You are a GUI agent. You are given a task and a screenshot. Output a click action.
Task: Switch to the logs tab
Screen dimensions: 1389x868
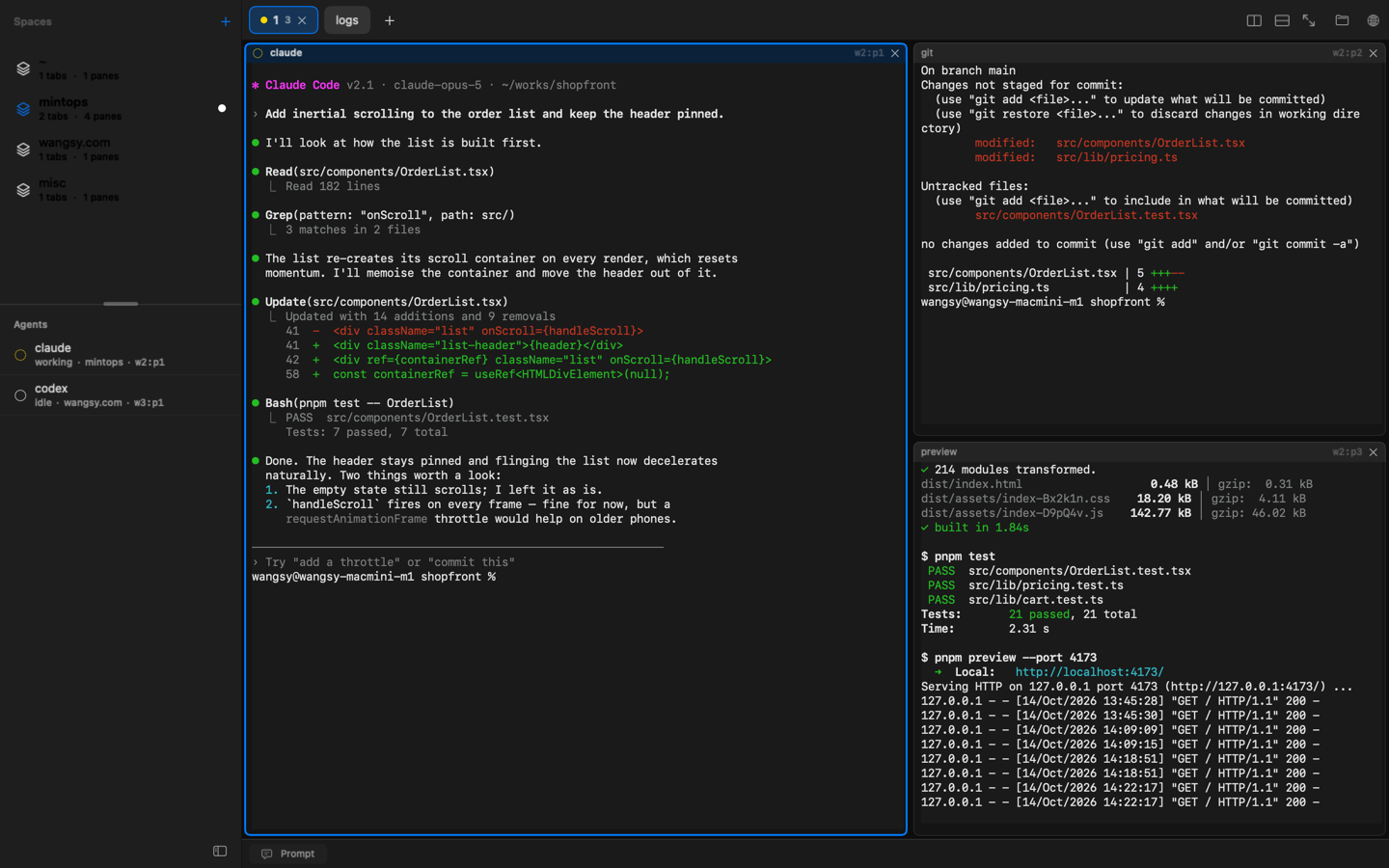[347, 20]
